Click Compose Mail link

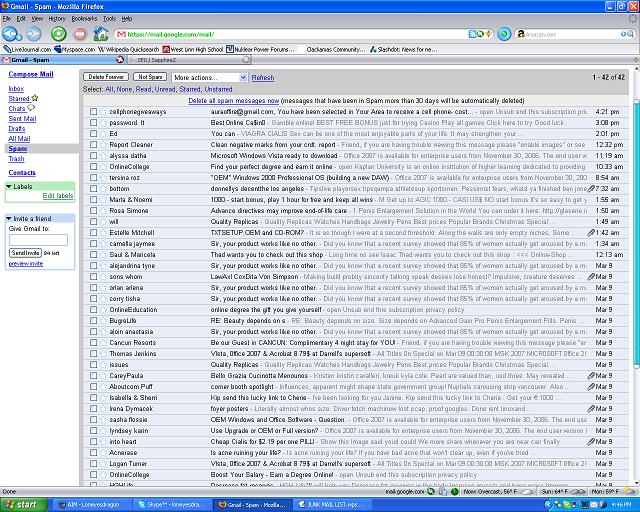(31, 74)
